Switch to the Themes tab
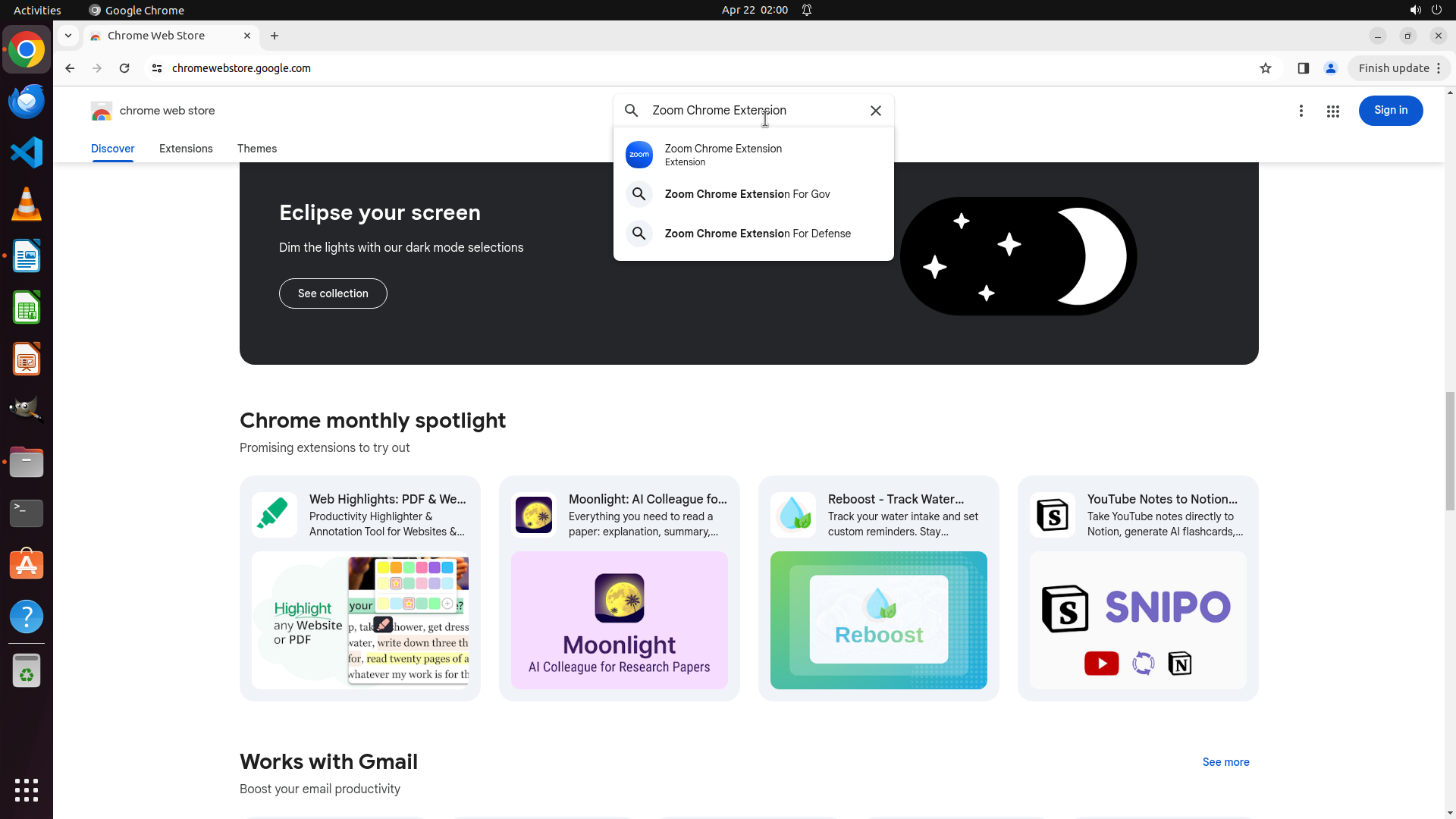1456x819 pixels. click(256, 149)
